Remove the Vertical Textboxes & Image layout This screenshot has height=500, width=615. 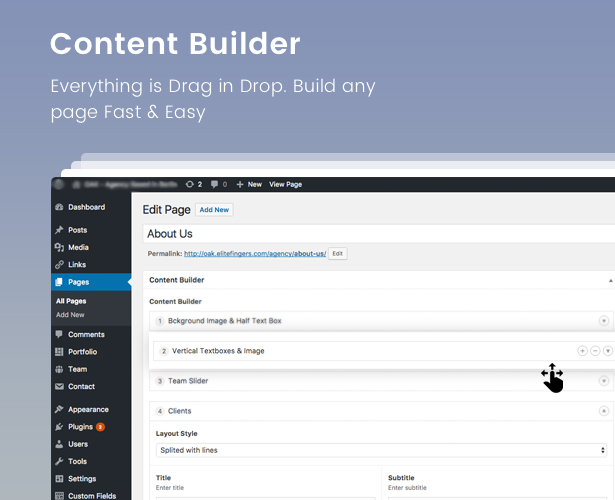(x=595, y=351)
